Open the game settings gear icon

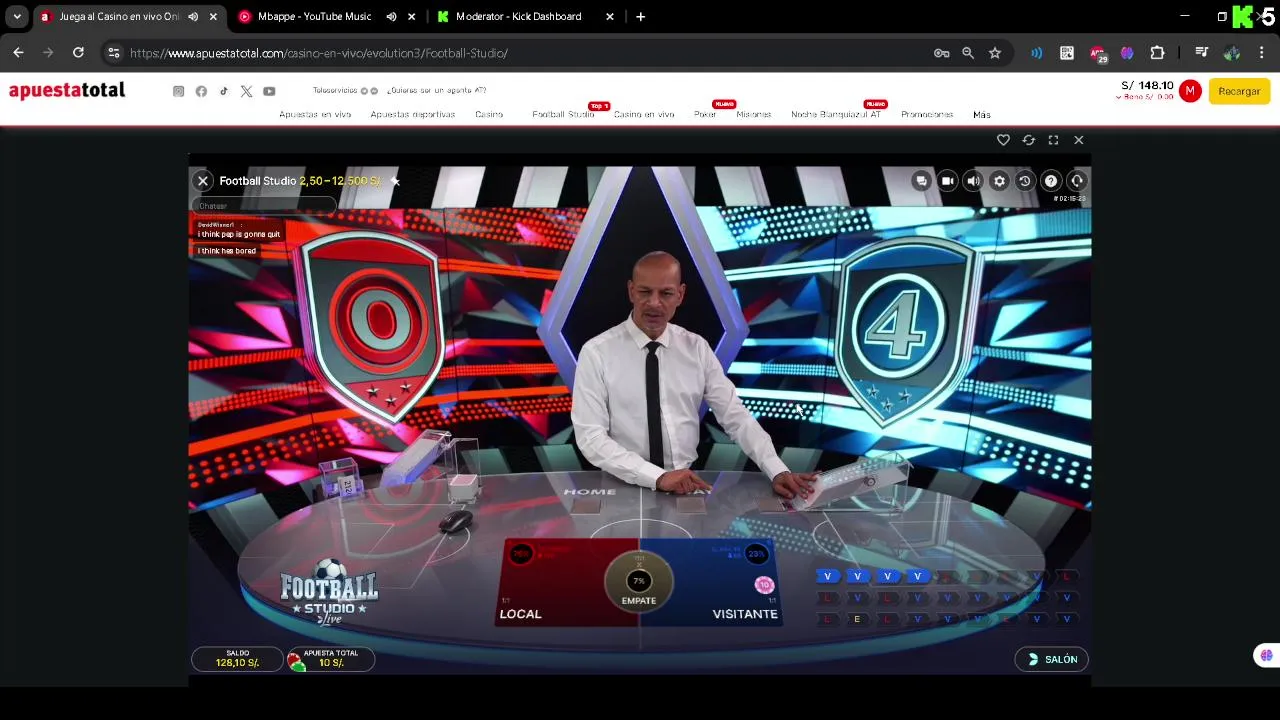pyautogui.click(x=999, y=181)
